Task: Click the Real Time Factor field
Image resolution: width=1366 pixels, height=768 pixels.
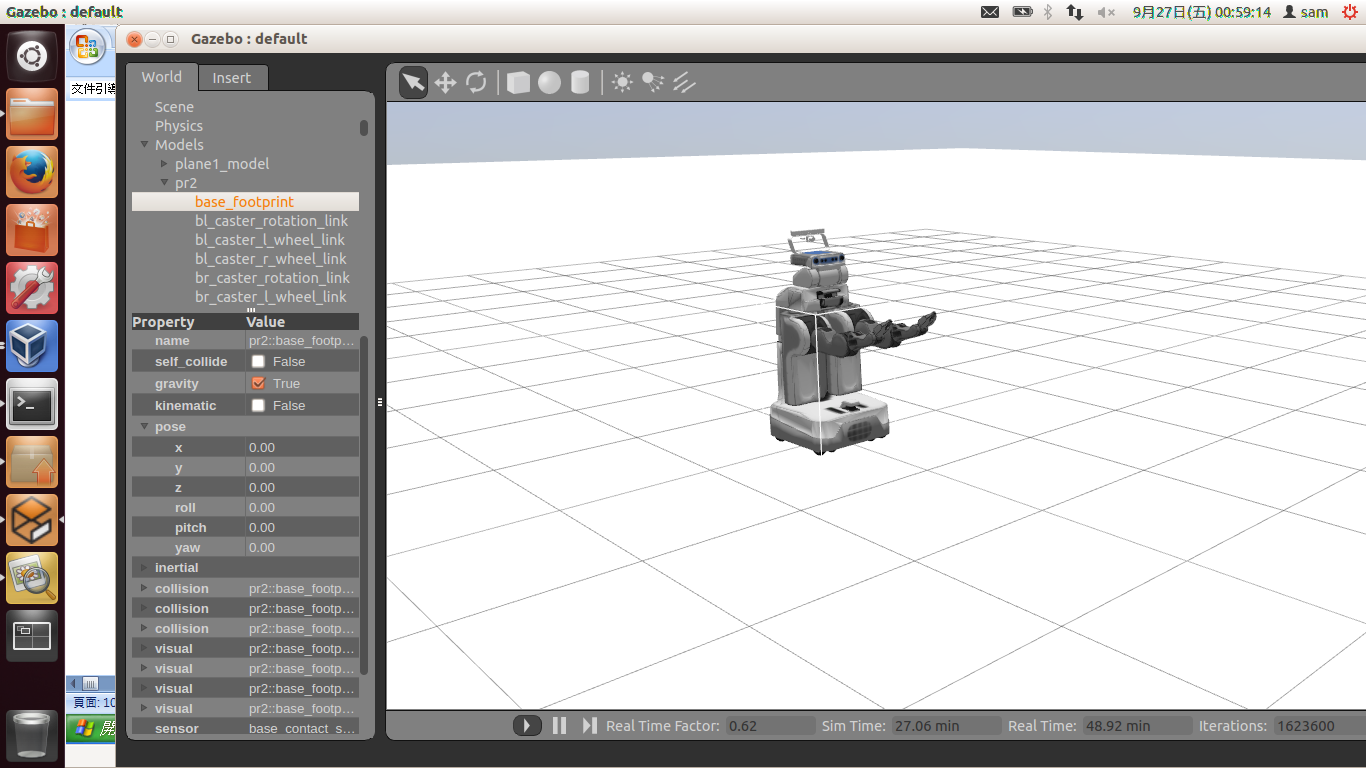Action: point(770,726)
